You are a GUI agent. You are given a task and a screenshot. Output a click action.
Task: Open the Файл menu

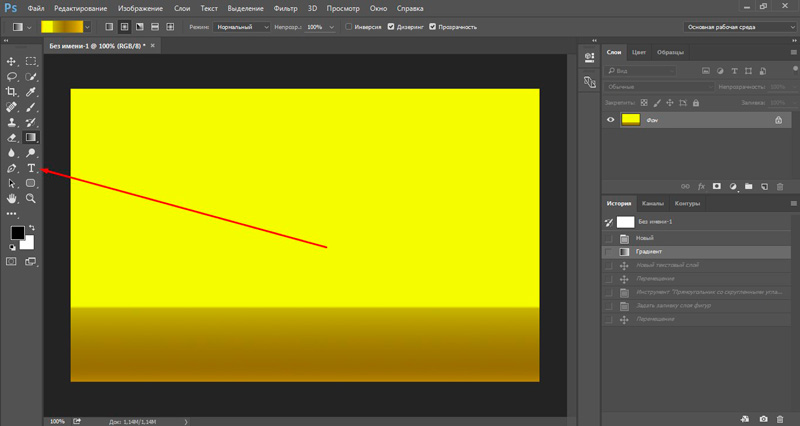[36, 8]
